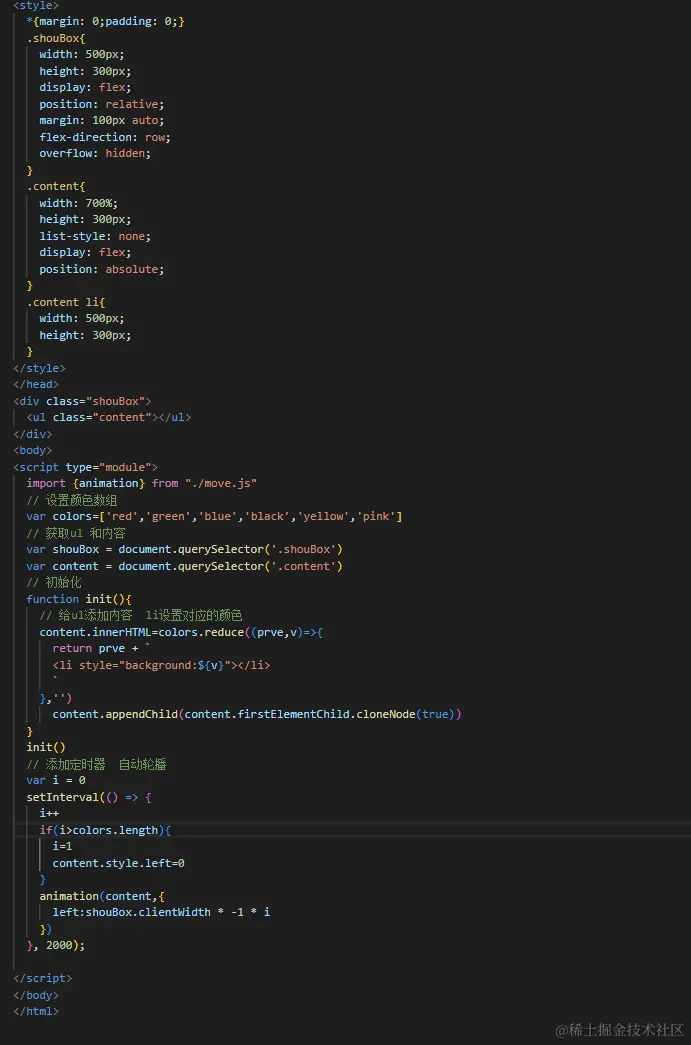Click the 'i=1' assignment line
Image resolution: width=691 pixels, height=1045 pixels.
pyautogui.click(x=62, y=846)
